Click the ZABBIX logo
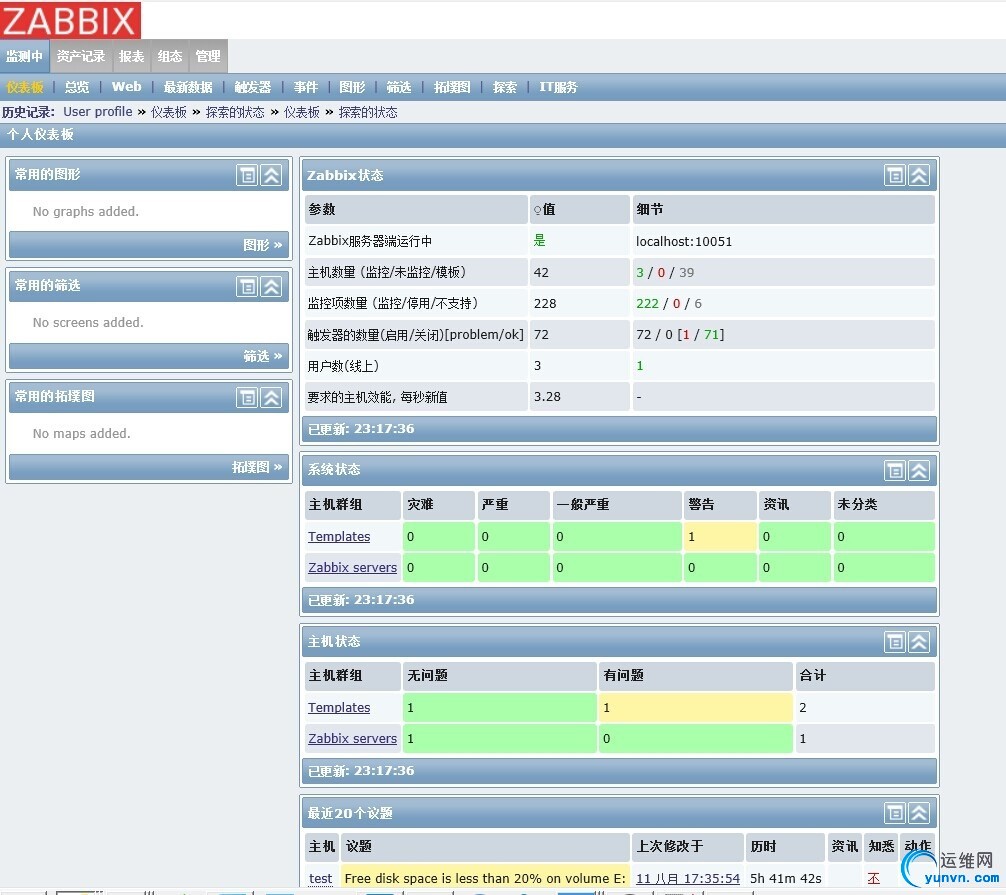Screen dimensions: 1006x895 [71, 20]
